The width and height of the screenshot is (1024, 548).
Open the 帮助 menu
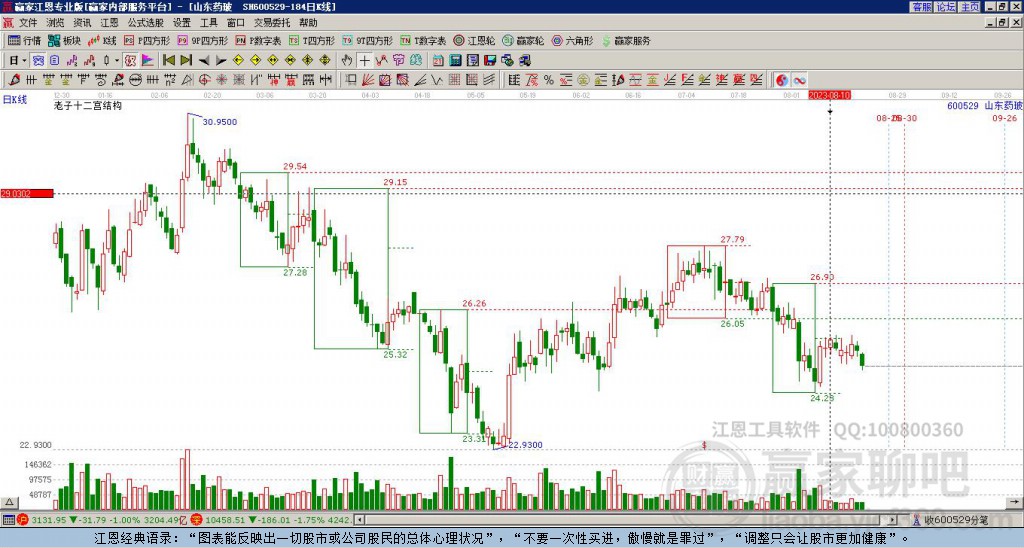(308, 23)
